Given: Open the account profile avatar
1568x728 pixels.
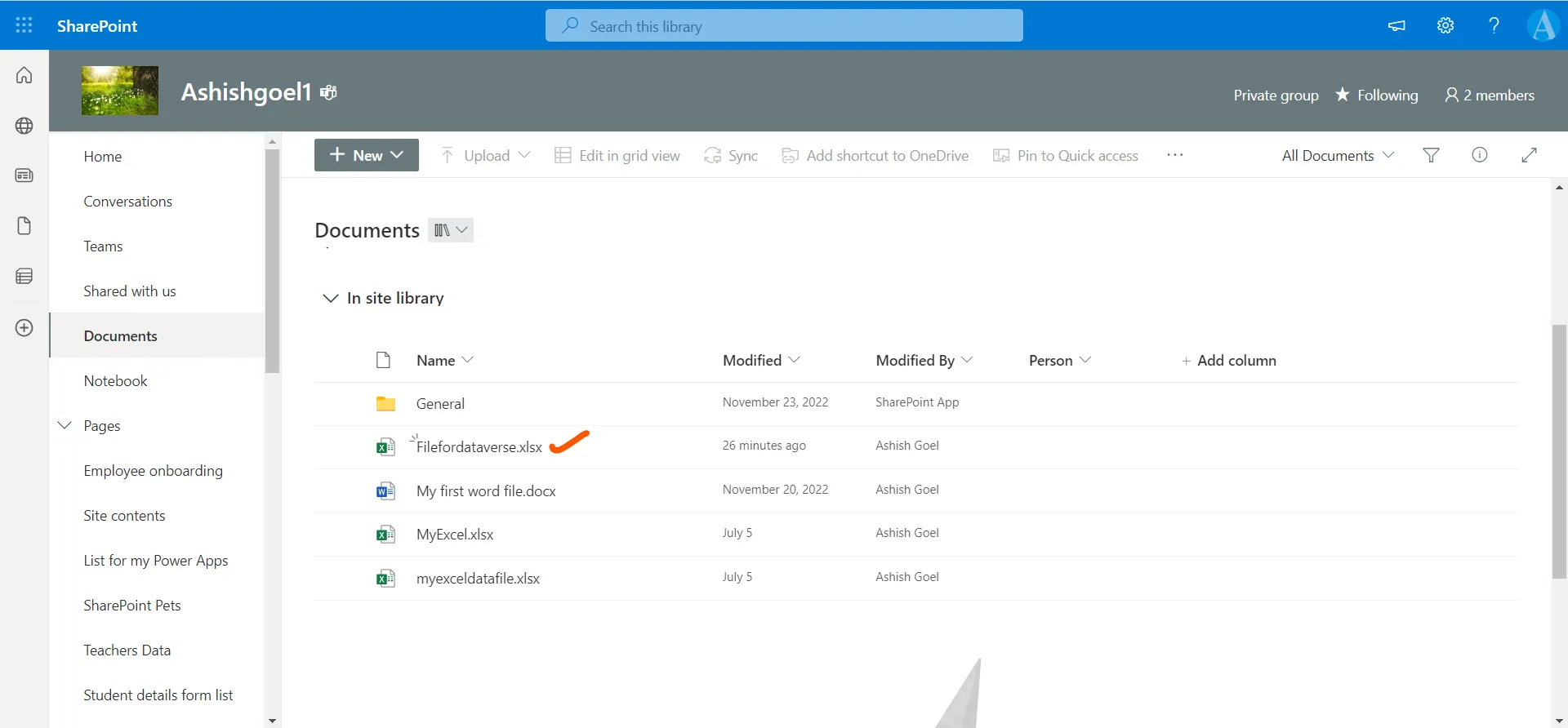Looking at the screenshot, I should [1543, 25].
